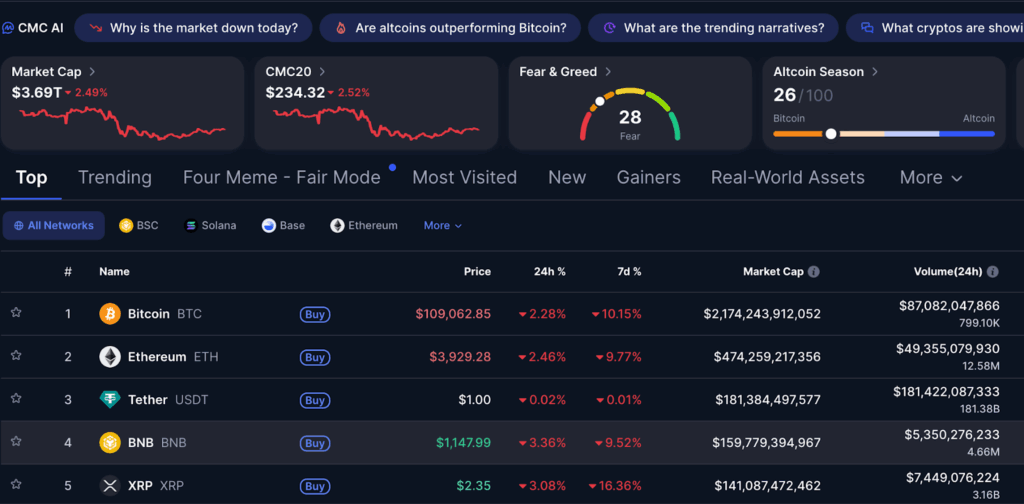This screenshot has width=1024, height=504.
Task: Open the Gainers tab
Action: click(648, 178)
